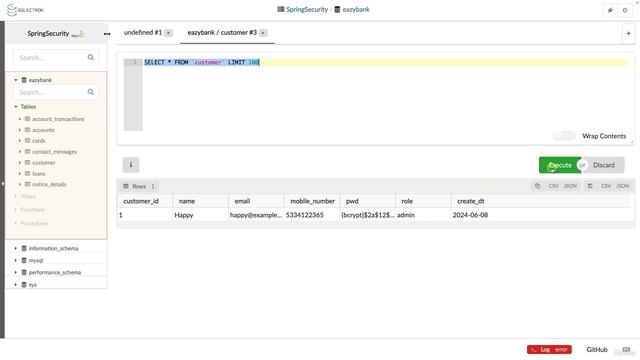This screenshot has width=640, height=360.
Task: Save results to file as JSON
Action: coord(622,186)
